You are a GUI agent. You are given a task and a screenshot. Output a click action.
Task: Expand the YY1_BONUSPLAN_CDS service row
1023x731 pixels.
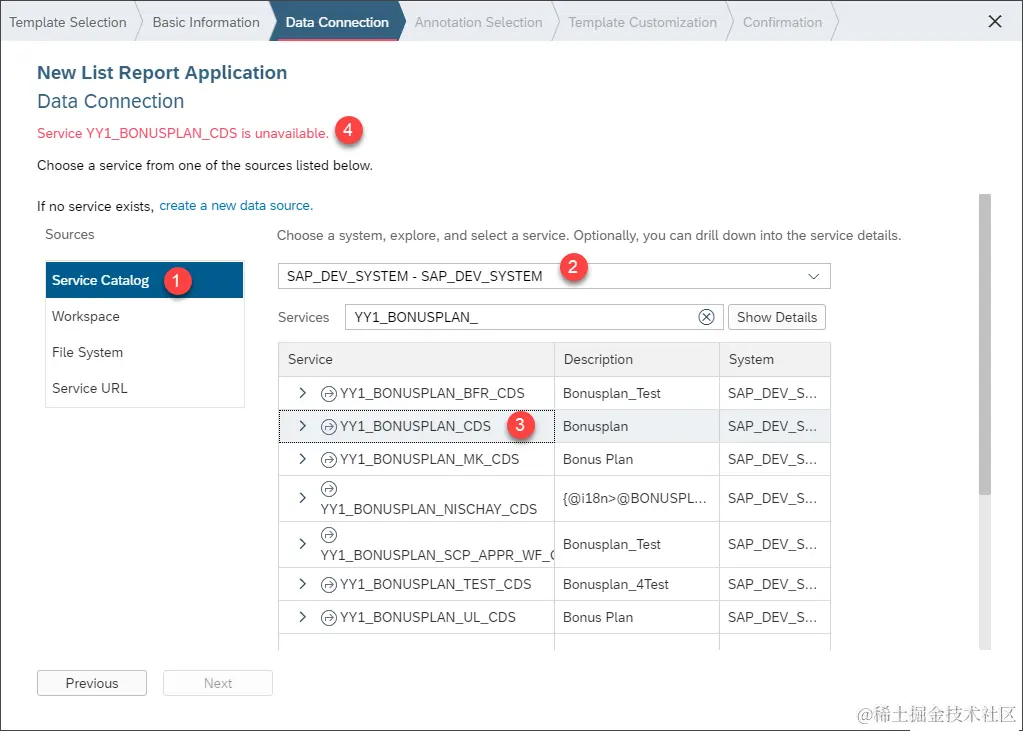click(302, 426)
